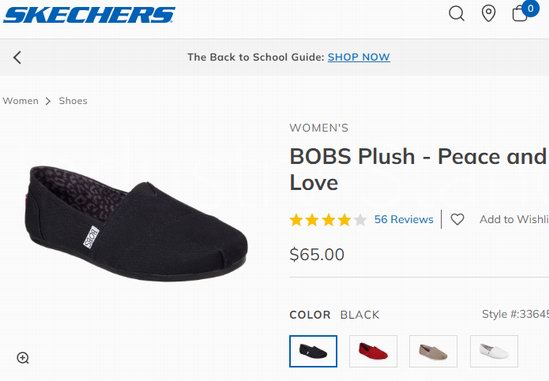This screenshot has height=381, width=549.
Task: Click the previous promo banner arrow
Action: 17,57
